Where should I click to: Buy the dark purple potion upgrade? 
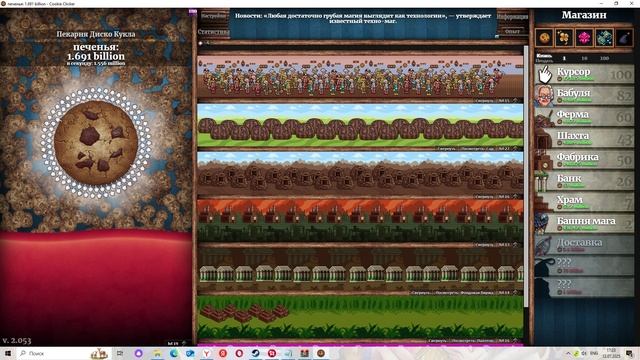tap(624, 38)
